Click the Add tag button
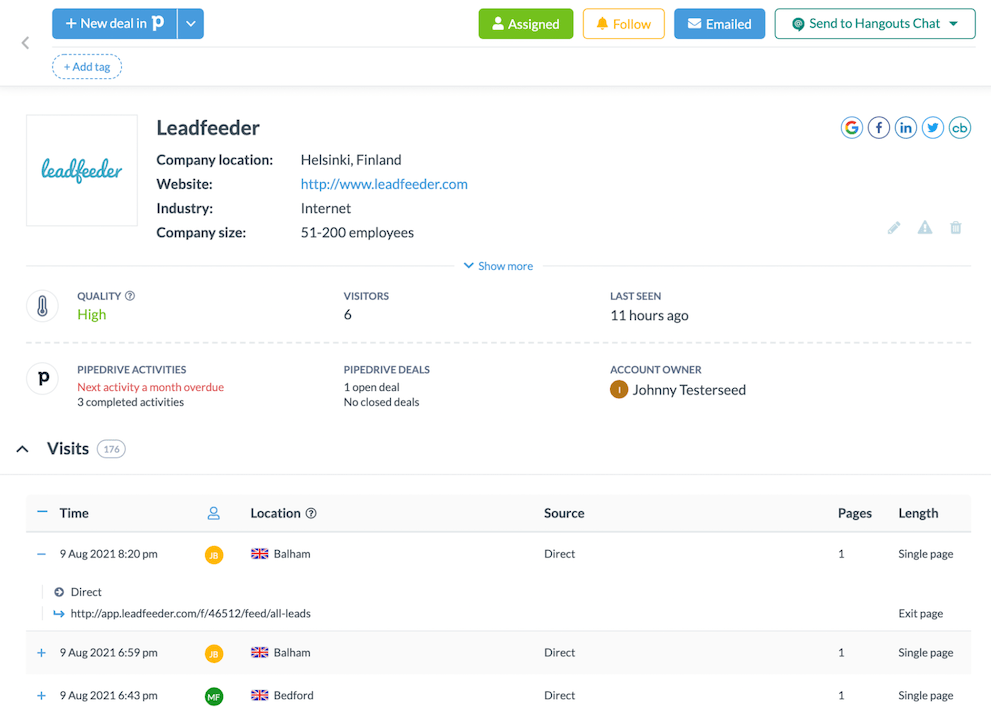 click(x=87, y=67)
